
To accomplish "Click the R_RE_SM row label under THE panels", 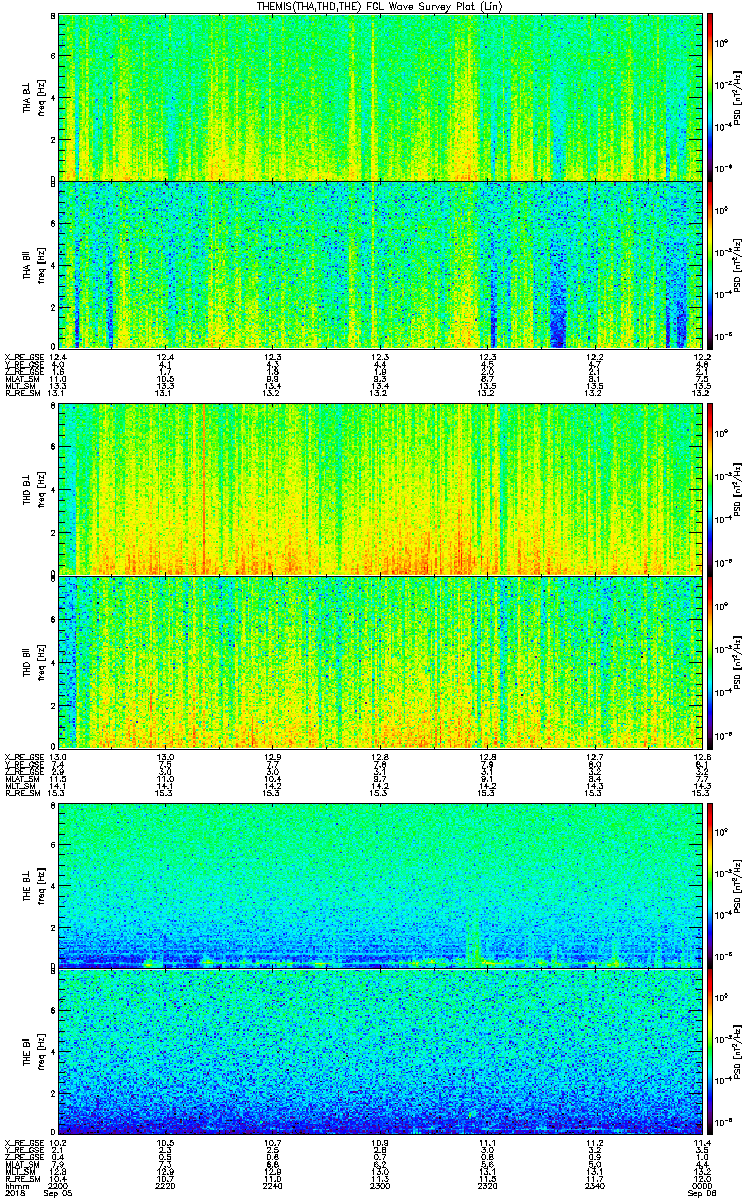I will coord(21,1177).
